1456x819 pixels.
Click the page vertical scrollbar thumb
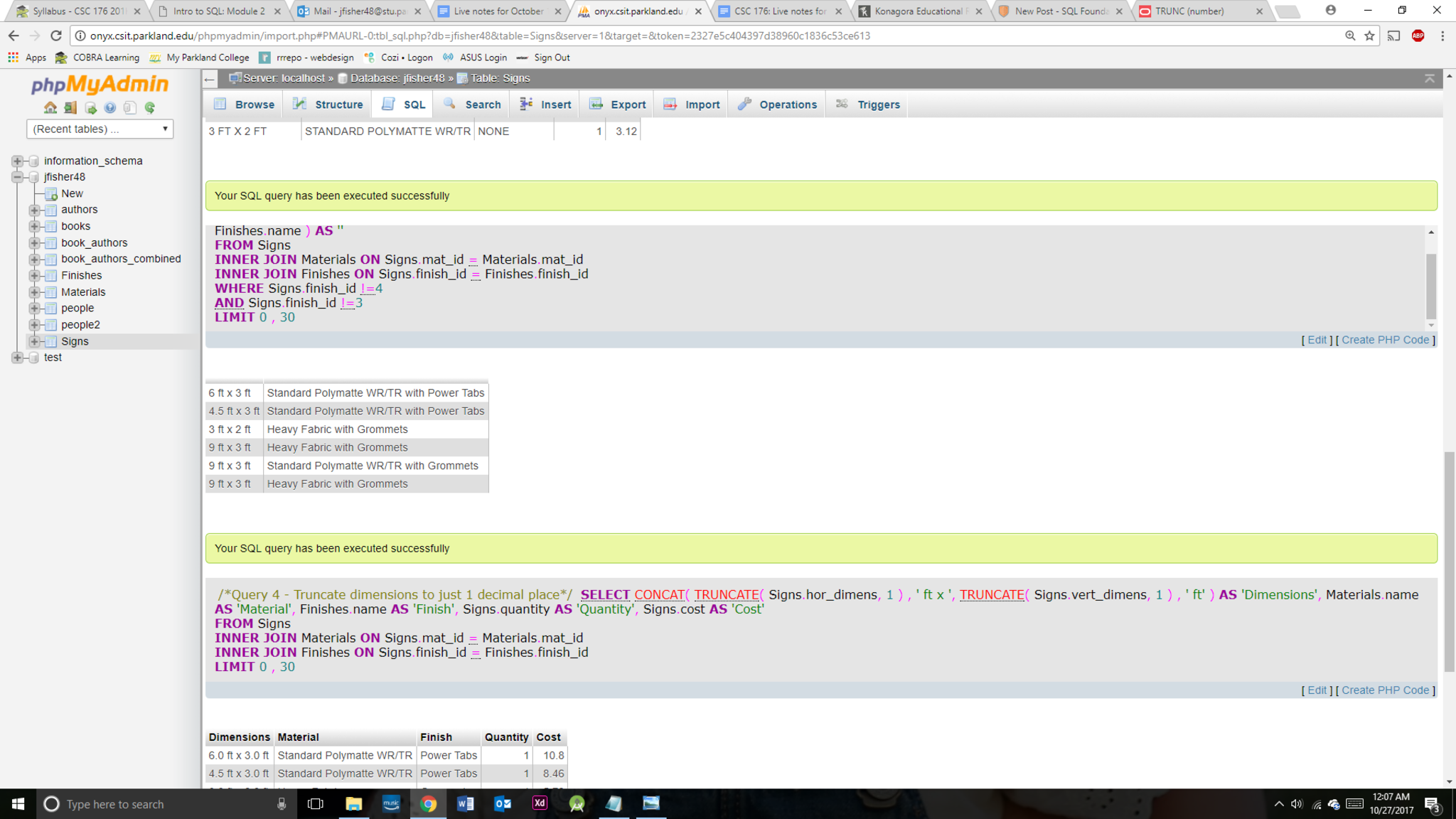[x=1449, y=562]
